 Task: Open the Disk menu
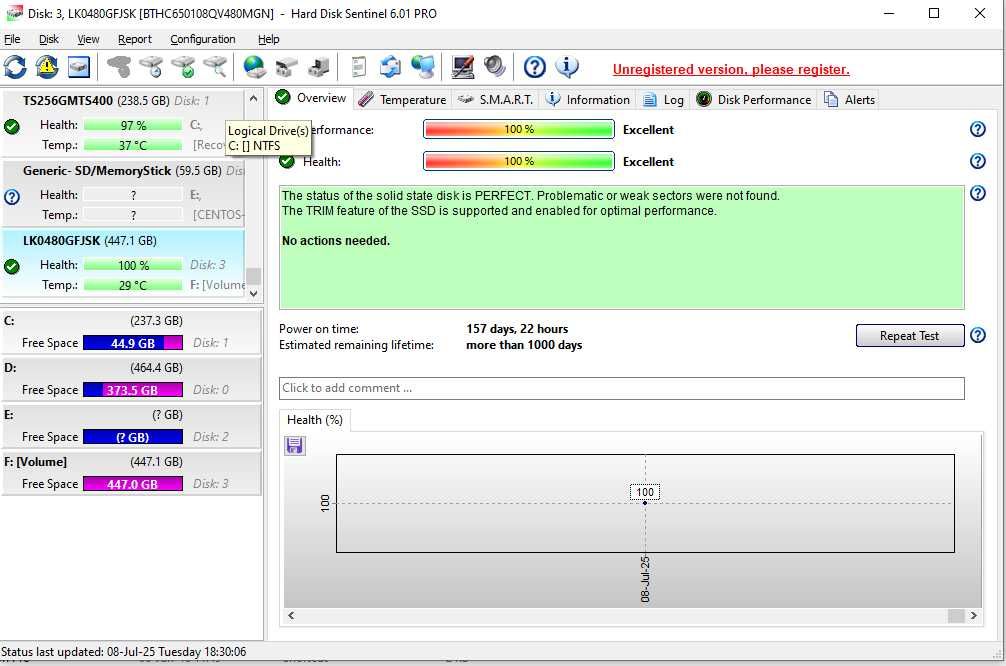pos(49,39)
